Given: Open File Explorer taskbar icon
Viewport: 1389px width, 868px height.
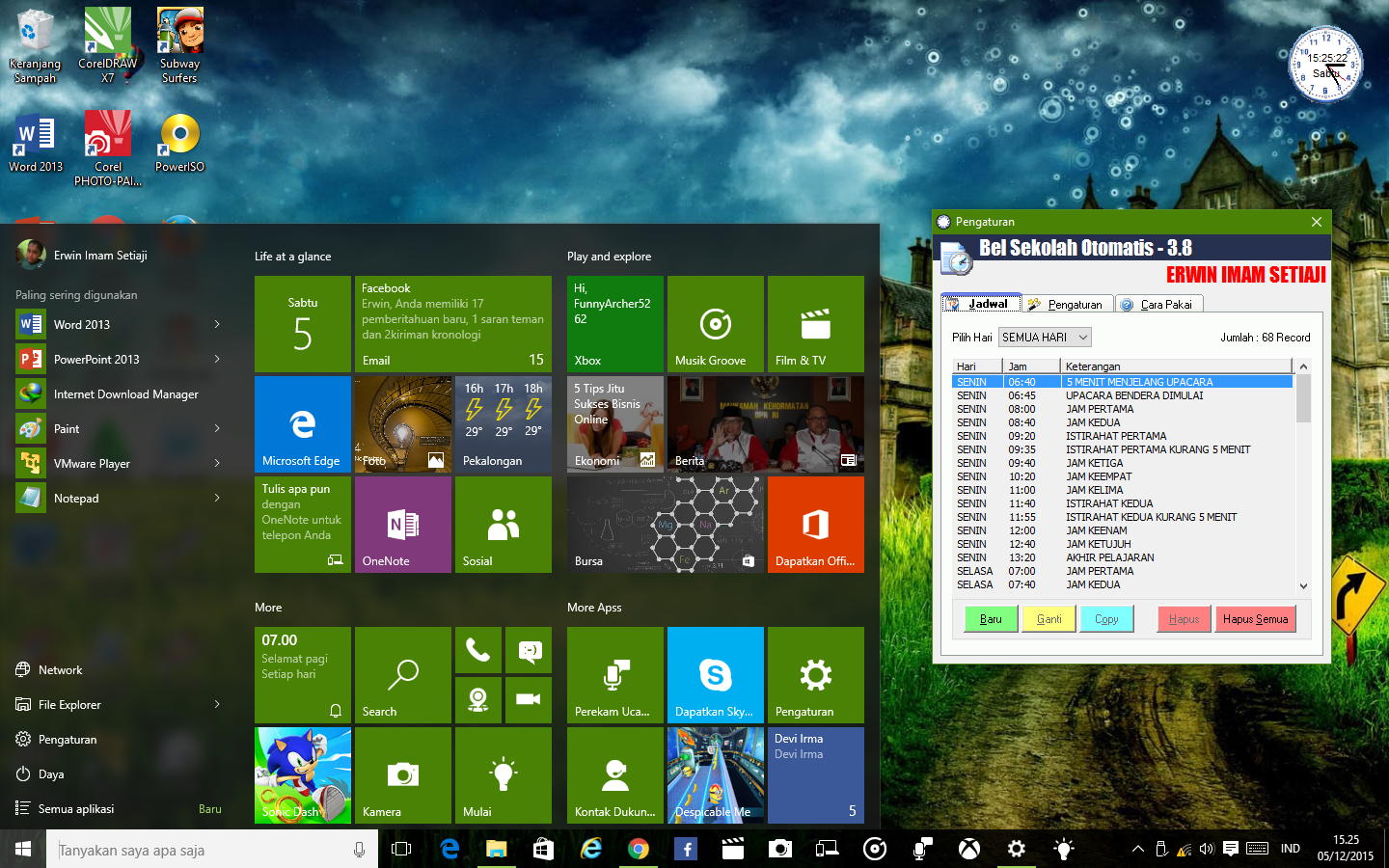Looking at the screenshot, I should pyautogui.click(x=496, y=849).
